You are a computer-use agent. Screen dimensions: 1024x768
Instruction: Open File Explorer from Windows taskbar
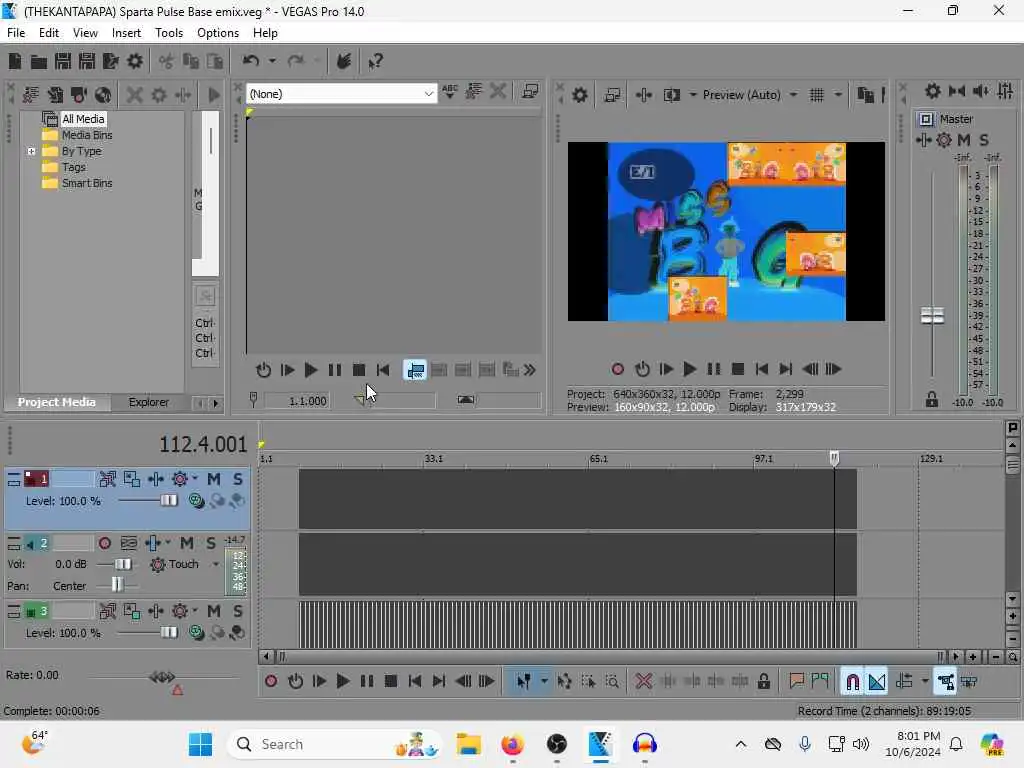(468, 744)
